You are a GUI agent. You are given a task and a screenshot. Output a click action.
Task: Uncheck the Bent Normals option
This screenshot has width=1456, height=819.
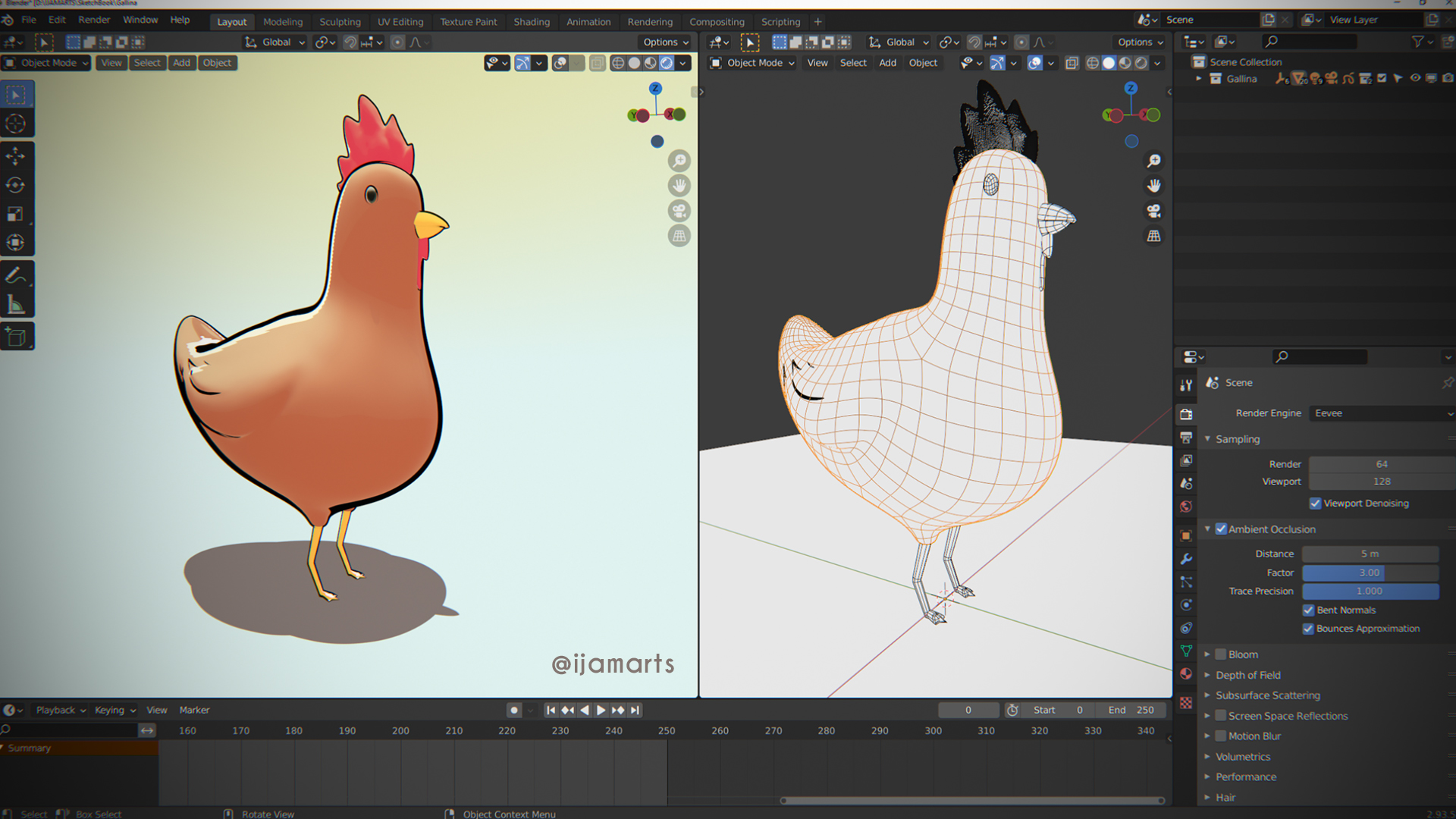tap(1308, 610)
